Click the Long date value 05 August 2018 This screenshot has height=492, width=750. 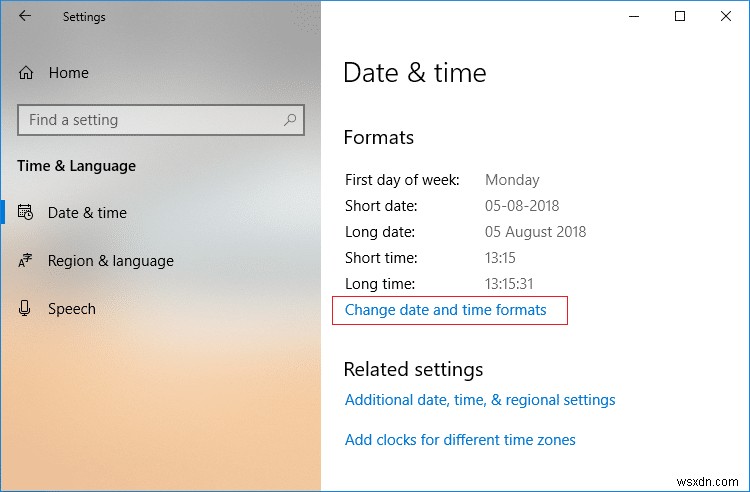pos(535,232)
